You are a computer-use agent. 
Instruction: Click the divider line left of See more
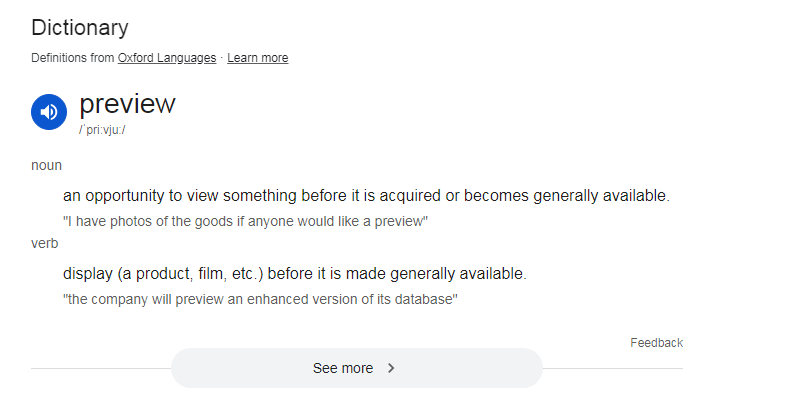click(100, 368)
